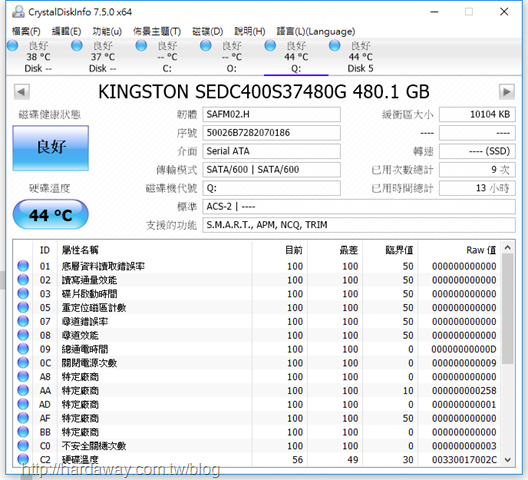Click status icon of attribute row BB
528x480 pixels.
(23, 431)
